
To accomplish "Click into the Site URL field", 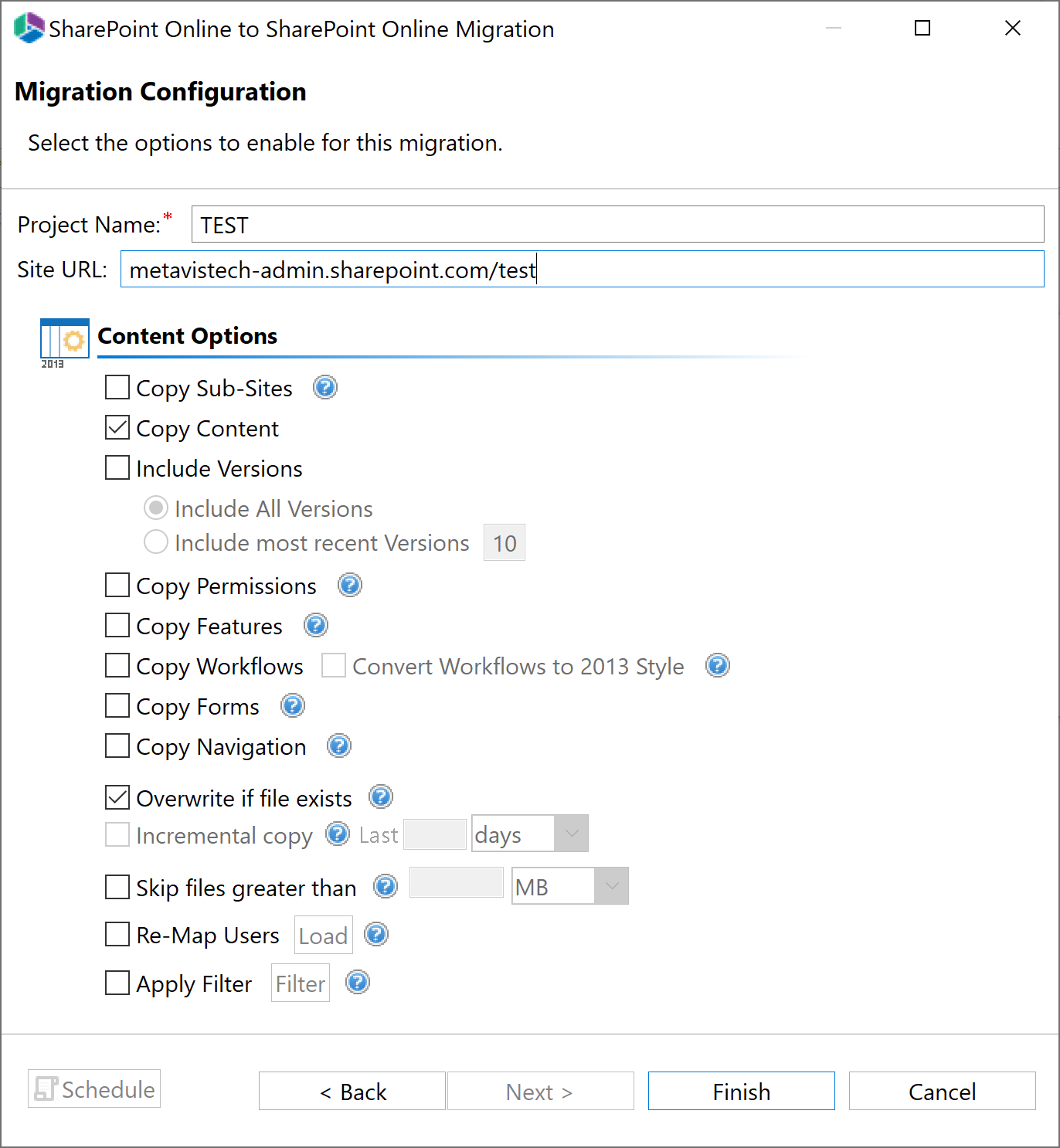I will coord(582,270).
